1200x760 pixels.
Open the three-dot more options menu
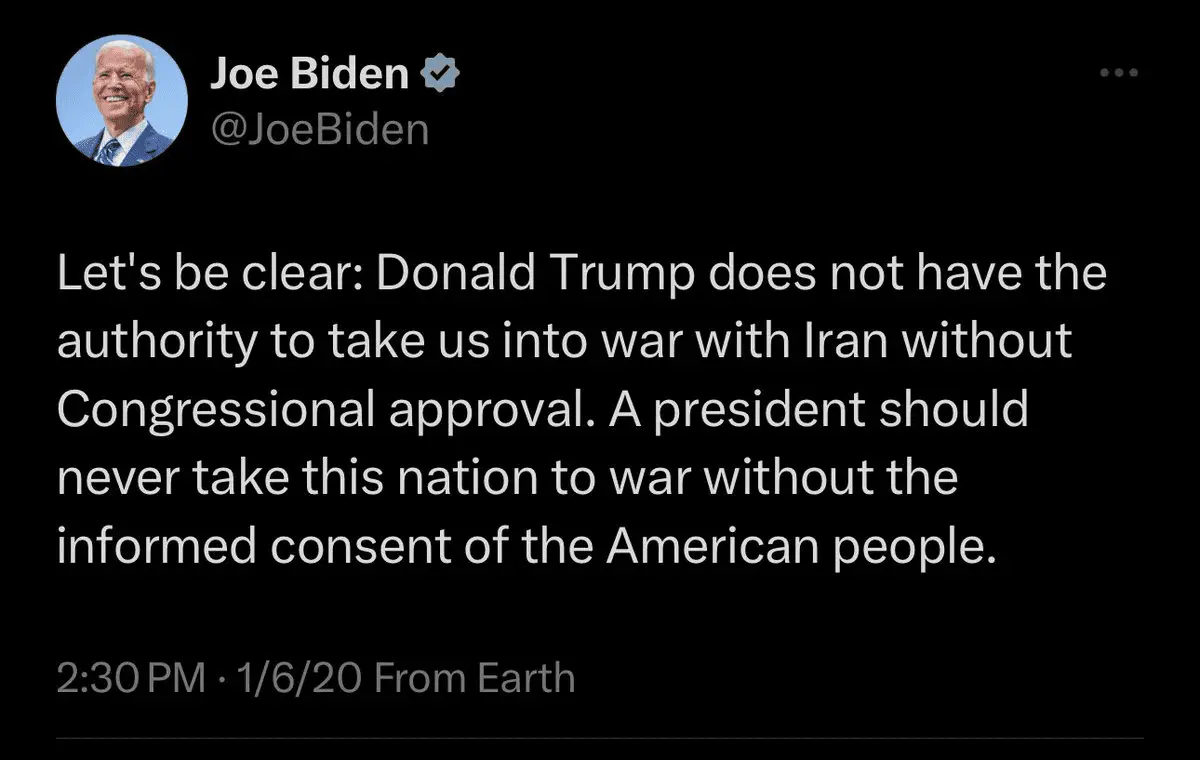coord(1119,73)
